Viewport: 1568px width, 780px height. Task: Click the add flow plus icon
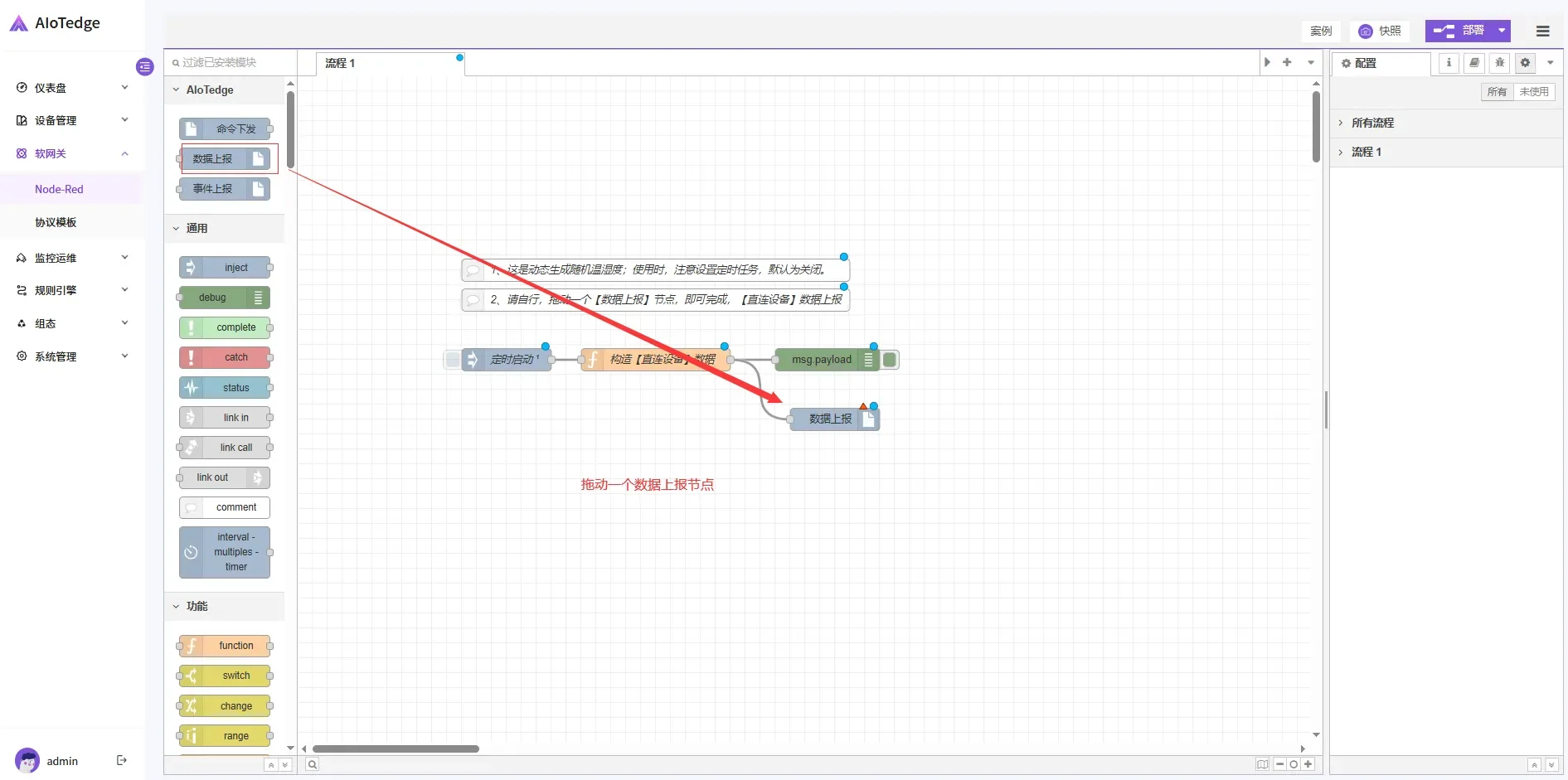coord(1287,62)
